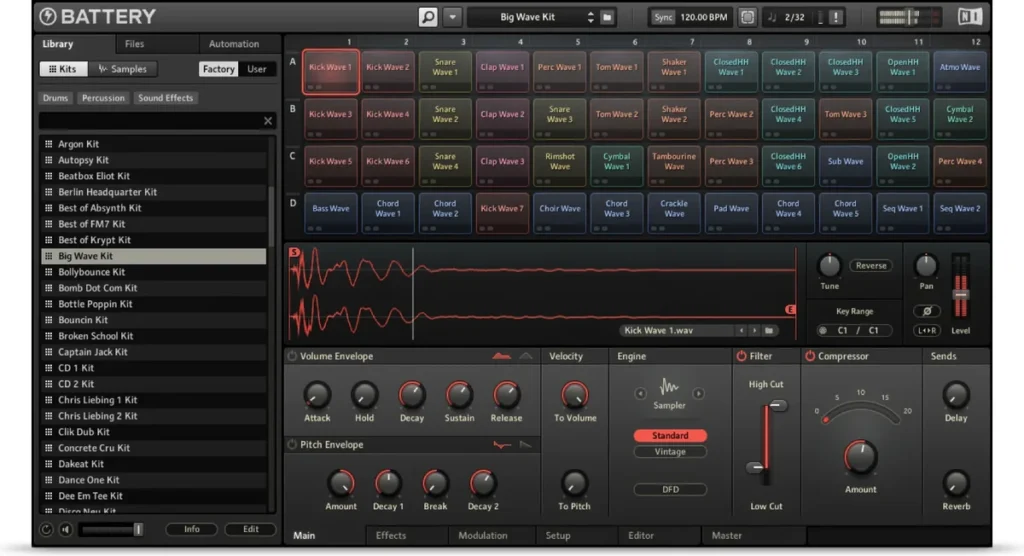Viewport: 1024px width, 556px height.
Task: Choose the Vintage sampler mode
Action: pos(670,451)
